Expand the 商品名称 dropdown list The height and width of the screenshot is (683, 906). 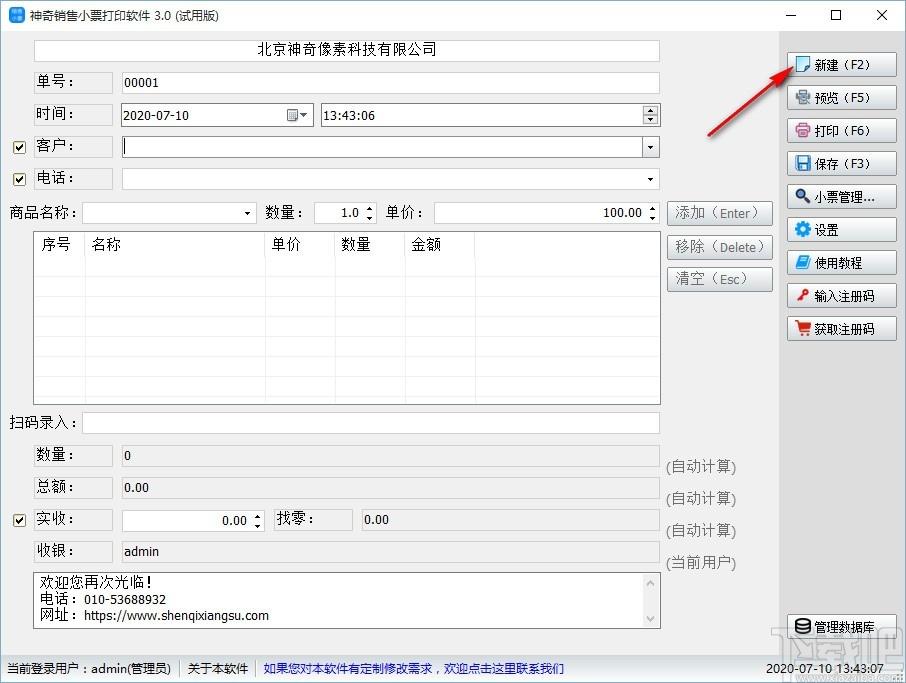[247, 213]
